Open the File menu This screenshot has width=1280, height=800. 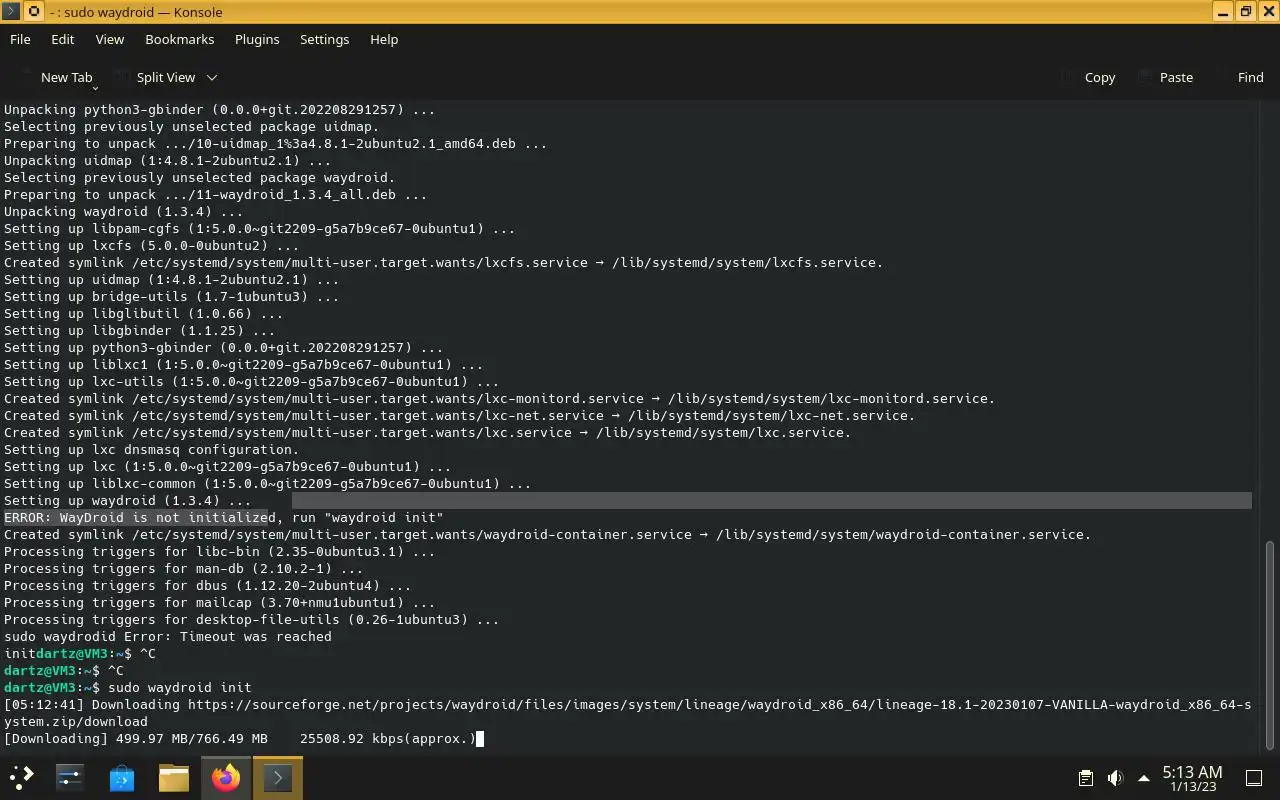pyautogui.click(x=20, y=39)
